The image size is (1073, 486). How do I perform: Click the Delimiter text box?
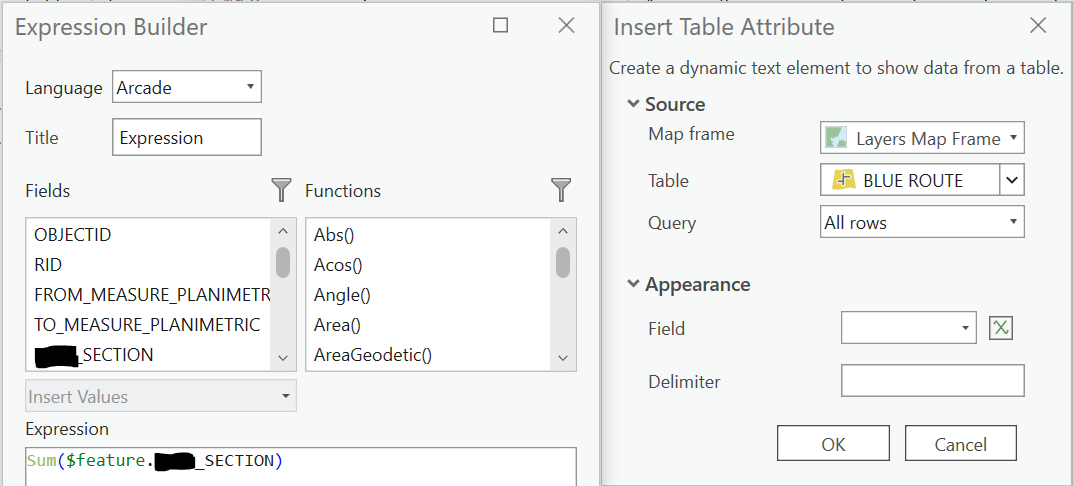coord(932,381)
